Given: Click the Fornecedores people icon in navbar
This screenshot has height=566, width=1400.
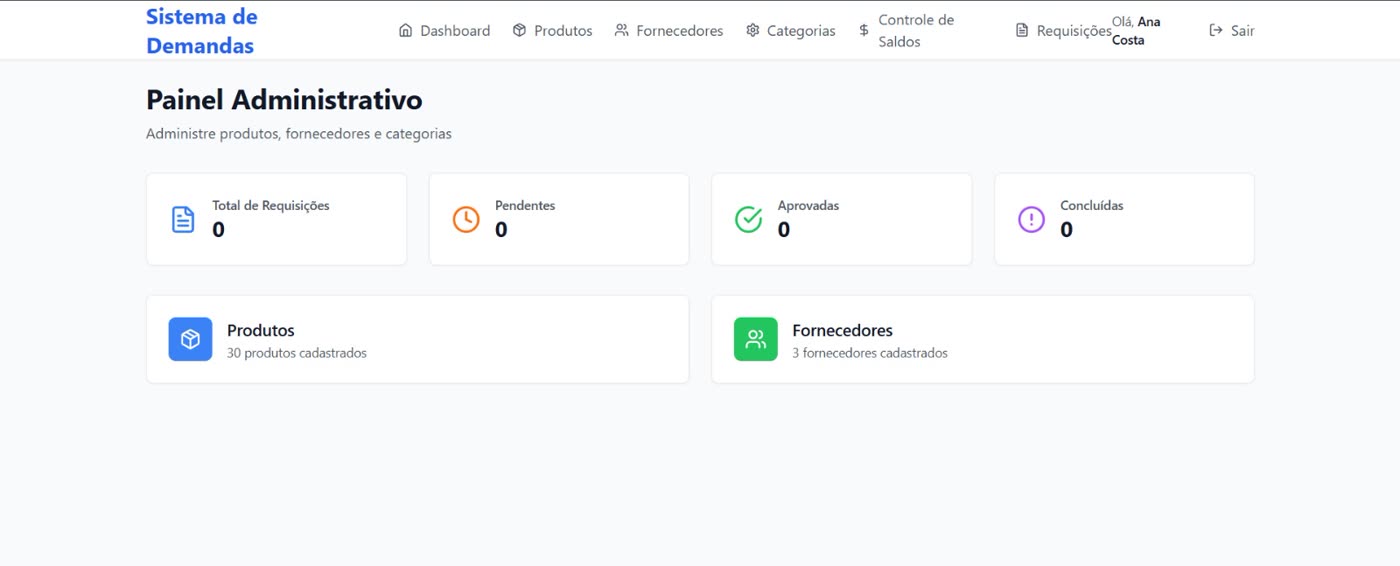Looking at the screenshot, I should coord(621,30).
